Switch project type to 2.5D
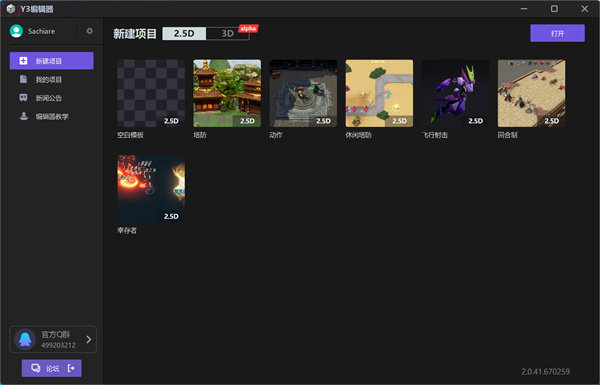Image resolution: width=600 pixels, height=385 pixels. click(184, 34)
